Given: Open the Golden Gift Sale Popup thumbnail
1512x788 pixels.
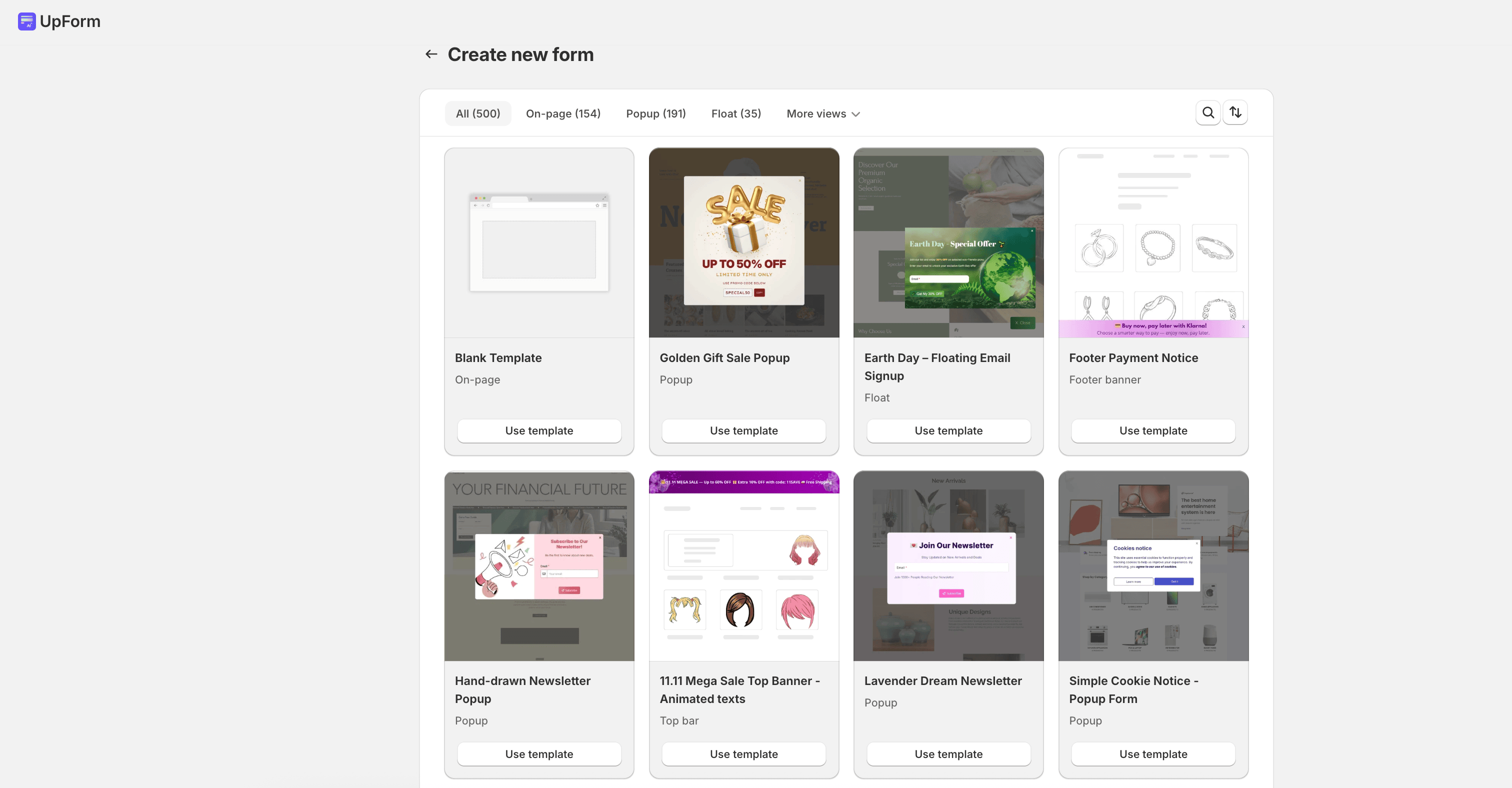Looking at the screenshot, I should click(x=743, y=243).
